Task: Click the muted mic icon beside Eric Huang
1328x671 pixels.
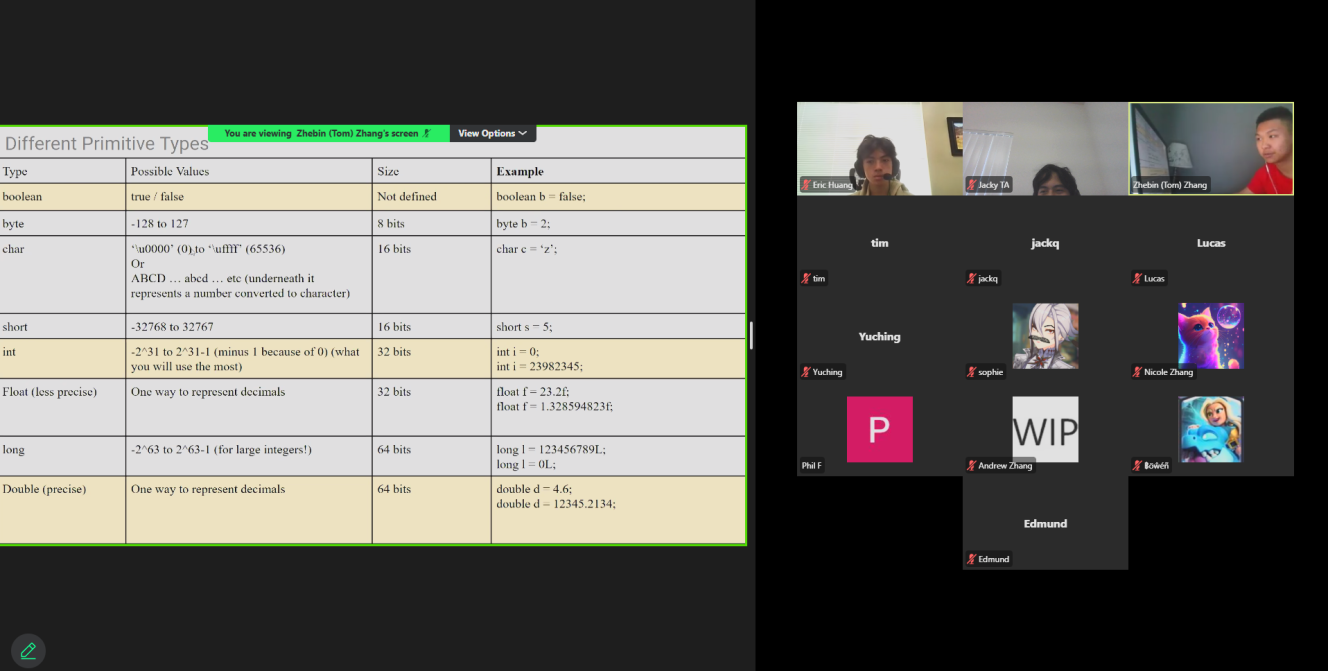Action: pyautogui.click(x=806, y=185)
